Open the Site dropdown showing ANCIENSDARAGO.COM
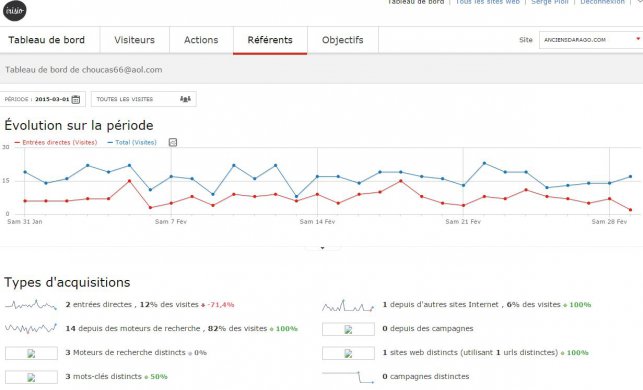This screenshot has height=390, width=643. point(591,40)
